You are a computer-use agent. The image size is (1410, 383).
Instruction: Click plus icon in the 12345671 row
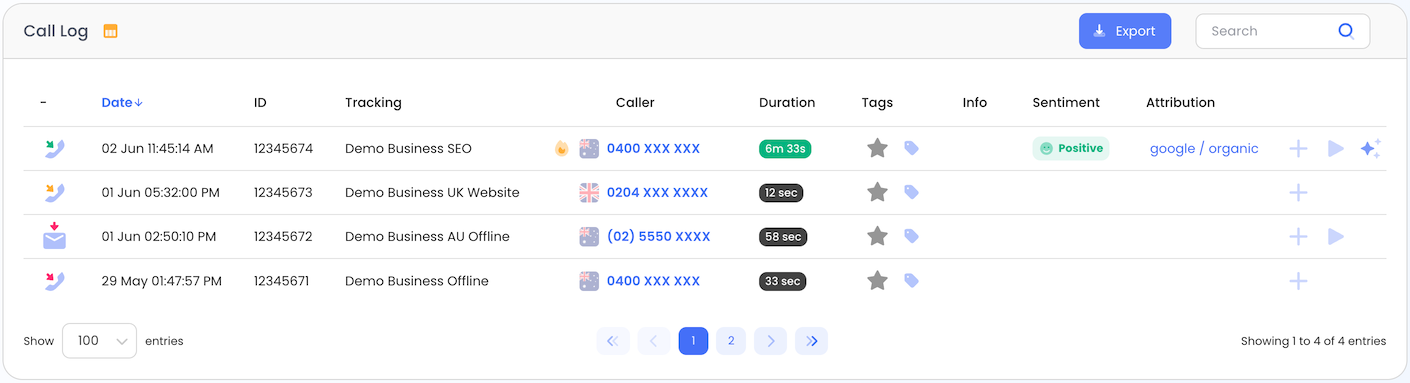click(1298, 281)
